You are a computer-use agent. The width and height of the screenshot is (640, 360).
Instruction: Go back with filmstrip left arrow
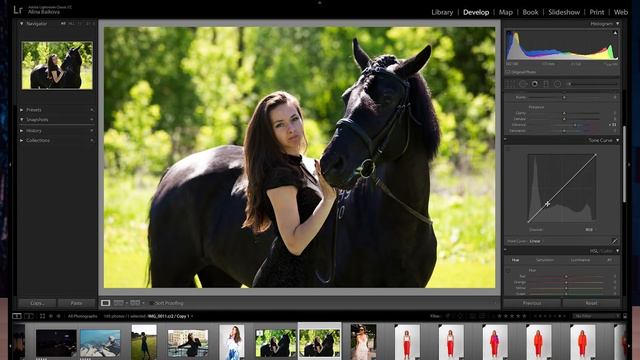(51, 316)
